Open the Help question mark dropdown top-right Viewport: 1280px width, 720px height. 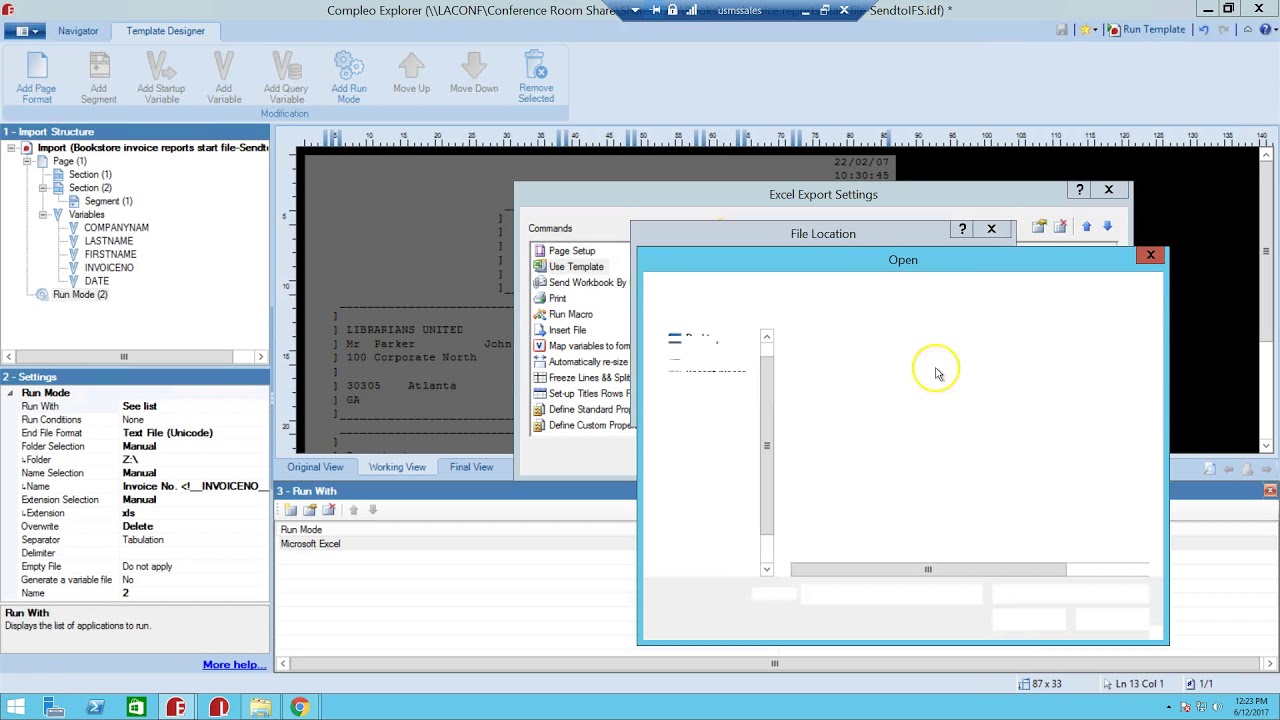tap(1268, 30)
